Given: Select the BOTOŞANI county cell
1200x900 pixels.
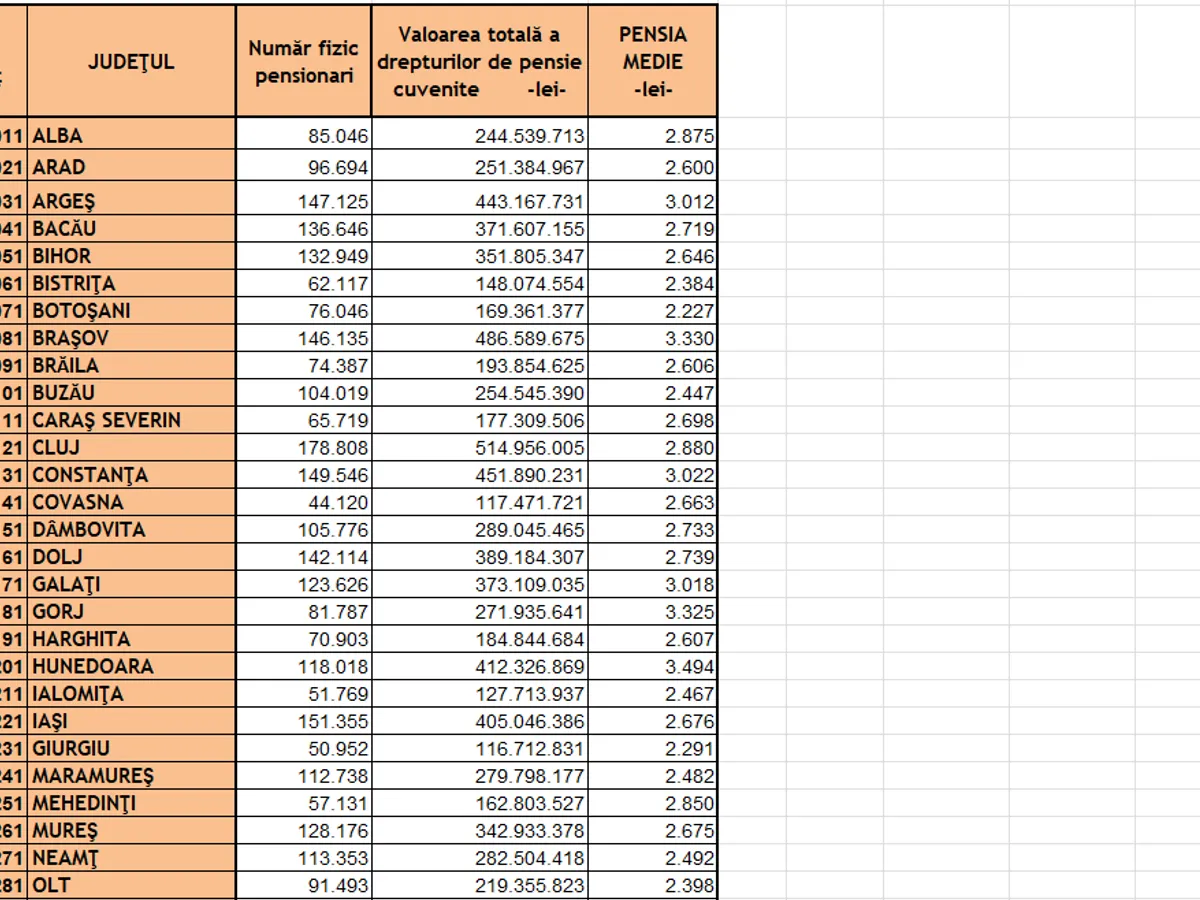Looking at the screenshot, I should click(x=131, y=311).
